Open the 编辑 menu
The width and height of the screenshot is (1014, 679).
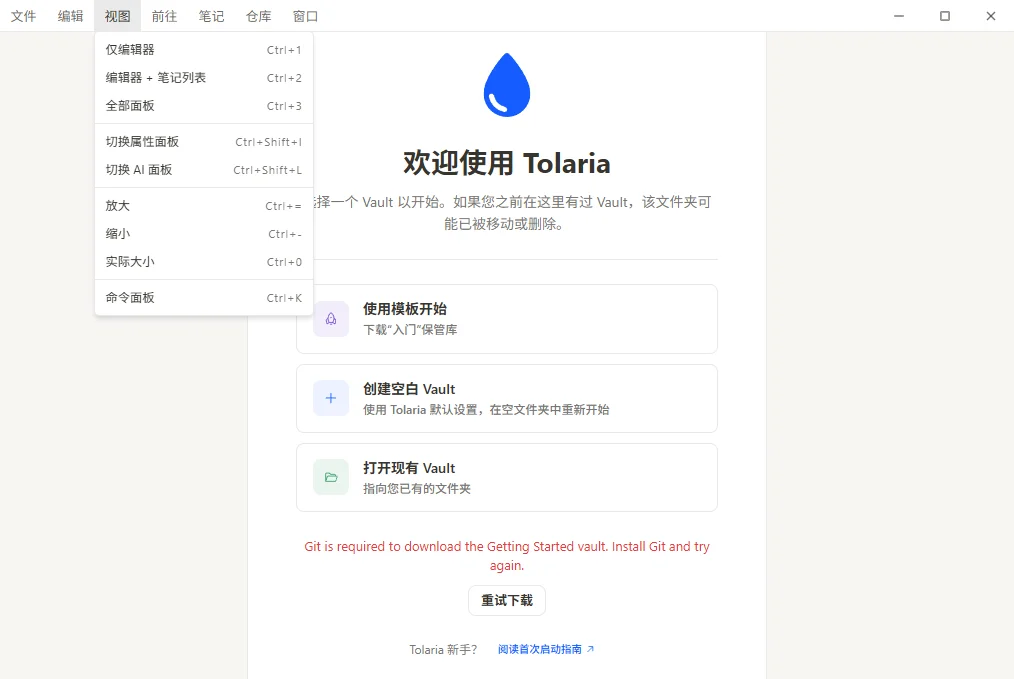(70, 16)
